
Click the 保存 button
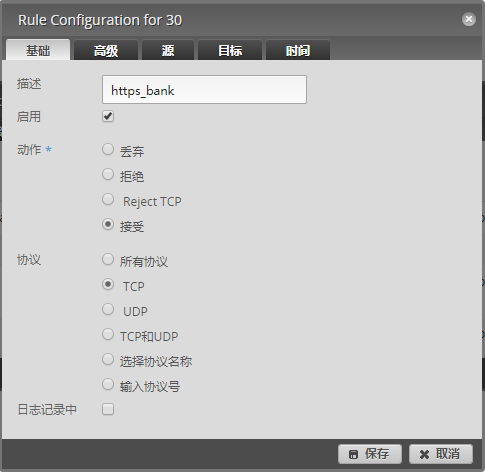pos(370,454)
